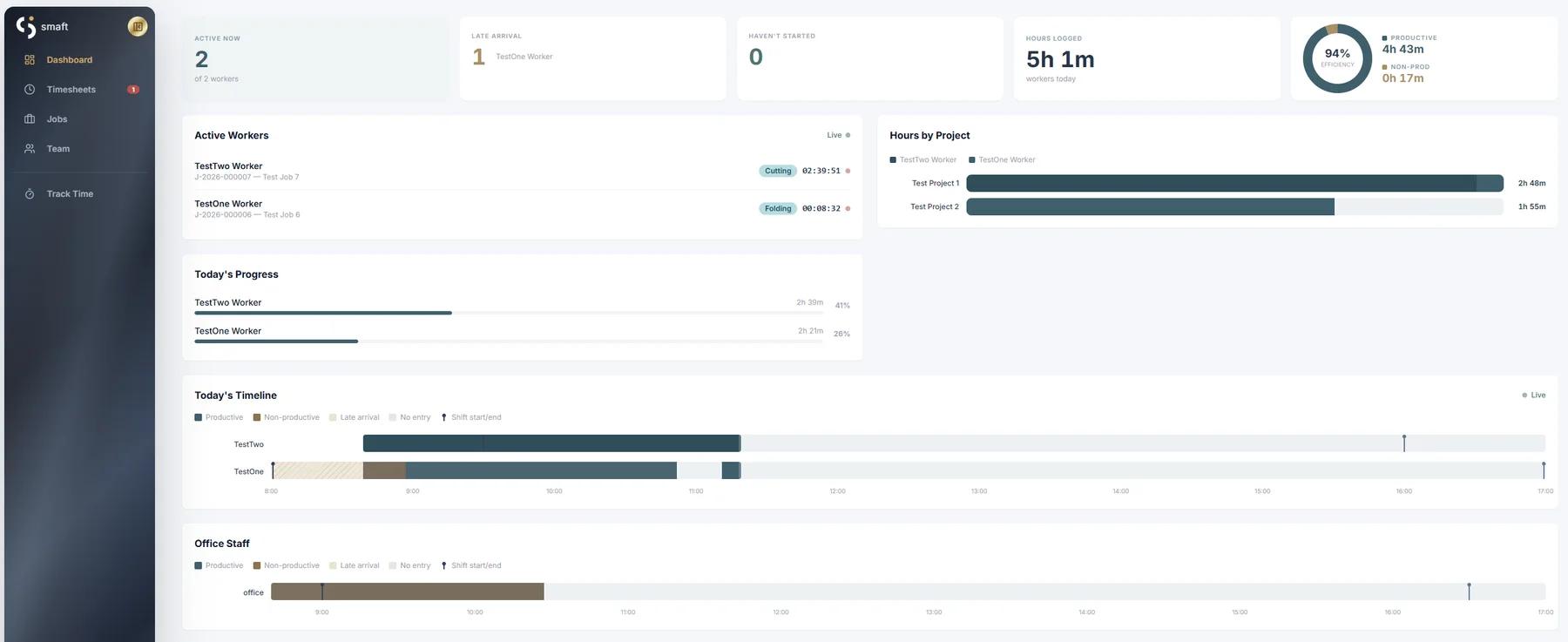The height and width of the screenshot is (642, 1568).
Task: Open the user avatar in the sidebar header
Action: [138, 27]
